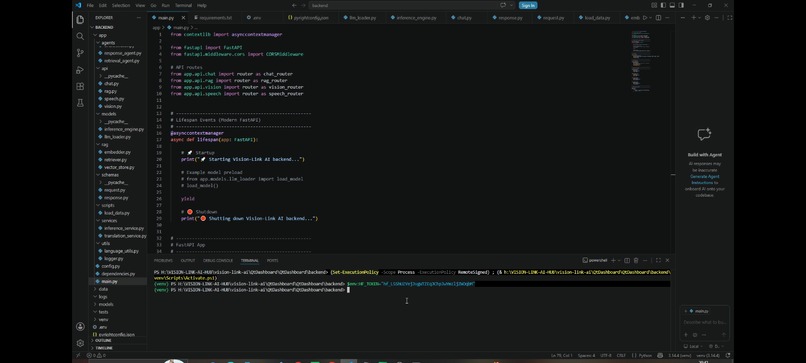Open the run button dropdown arrow

click(x=651, y=17)
